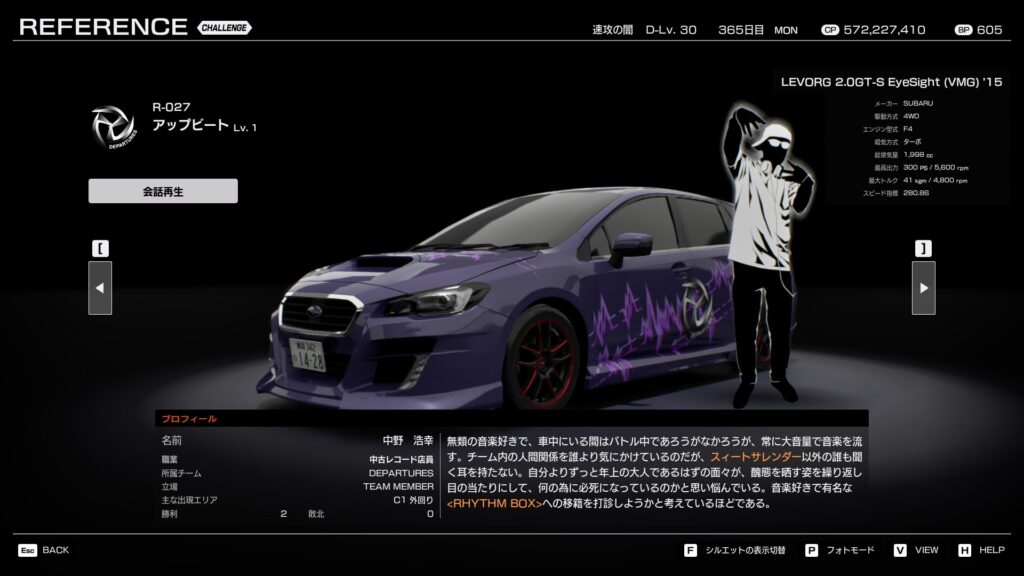Play the conversation with 会話再生 button
The height and width of the screenshot is (576, 1024).
pyautogui.click(x=163, y=191)
